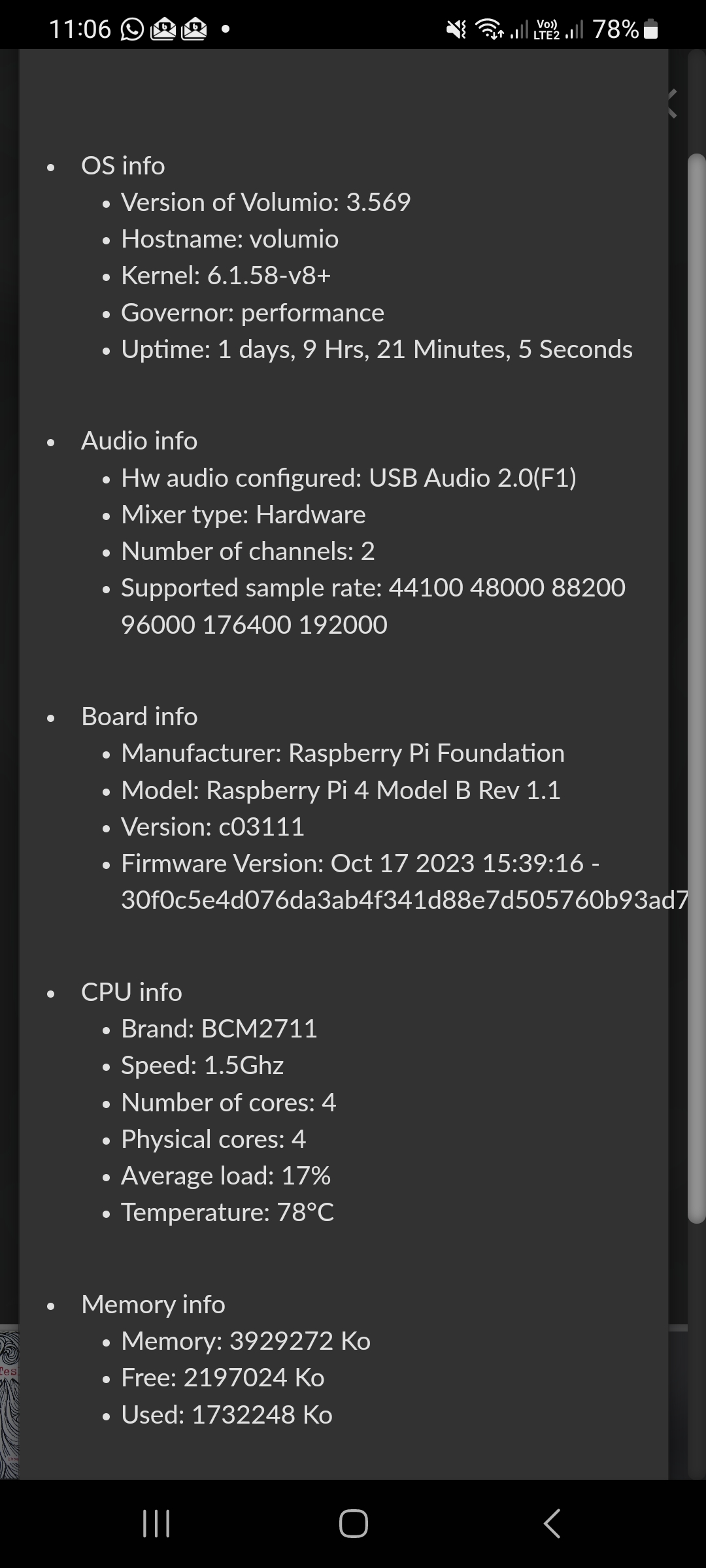Tap the battery status icon
706x1568 pixels.
651,30
